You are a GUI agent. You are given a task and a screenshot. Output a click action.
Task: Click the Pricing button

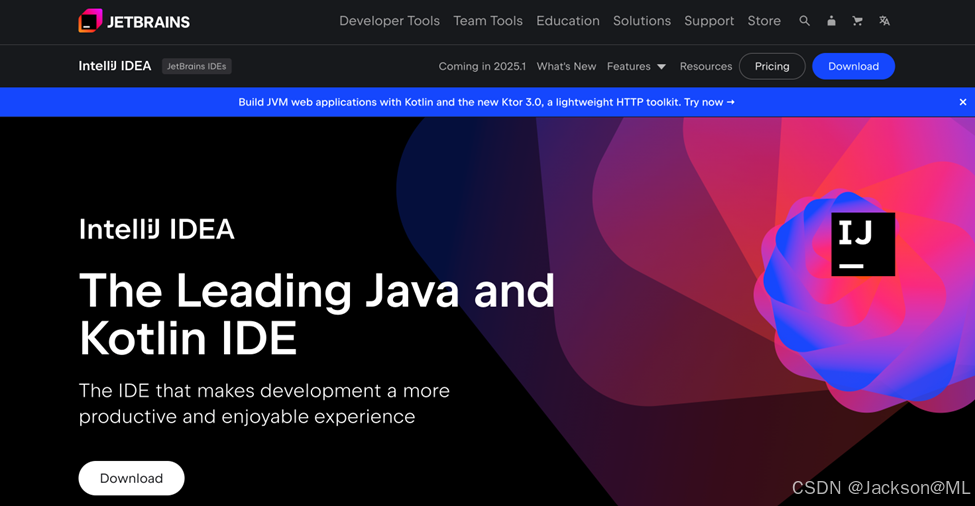772,66
